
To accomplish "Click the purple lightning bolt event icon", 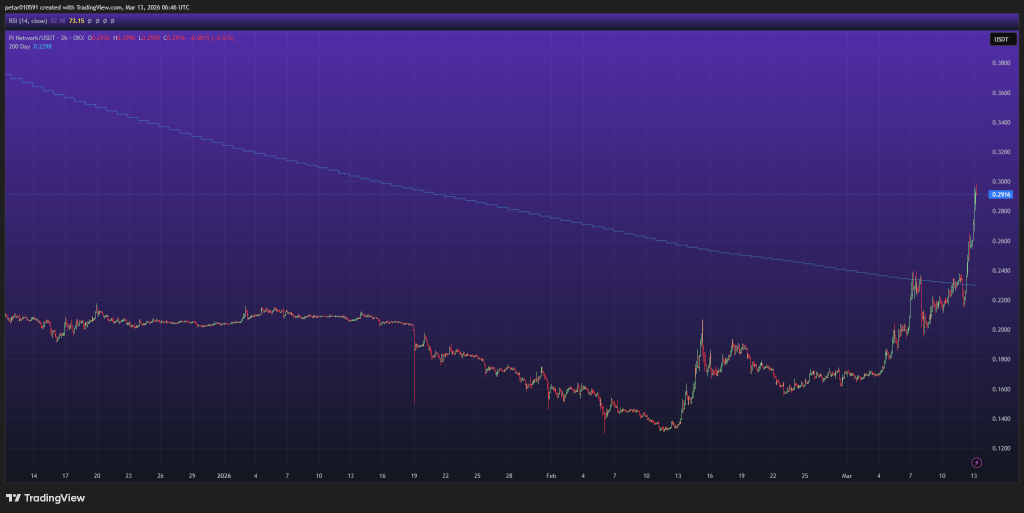I will click(976, 461).
